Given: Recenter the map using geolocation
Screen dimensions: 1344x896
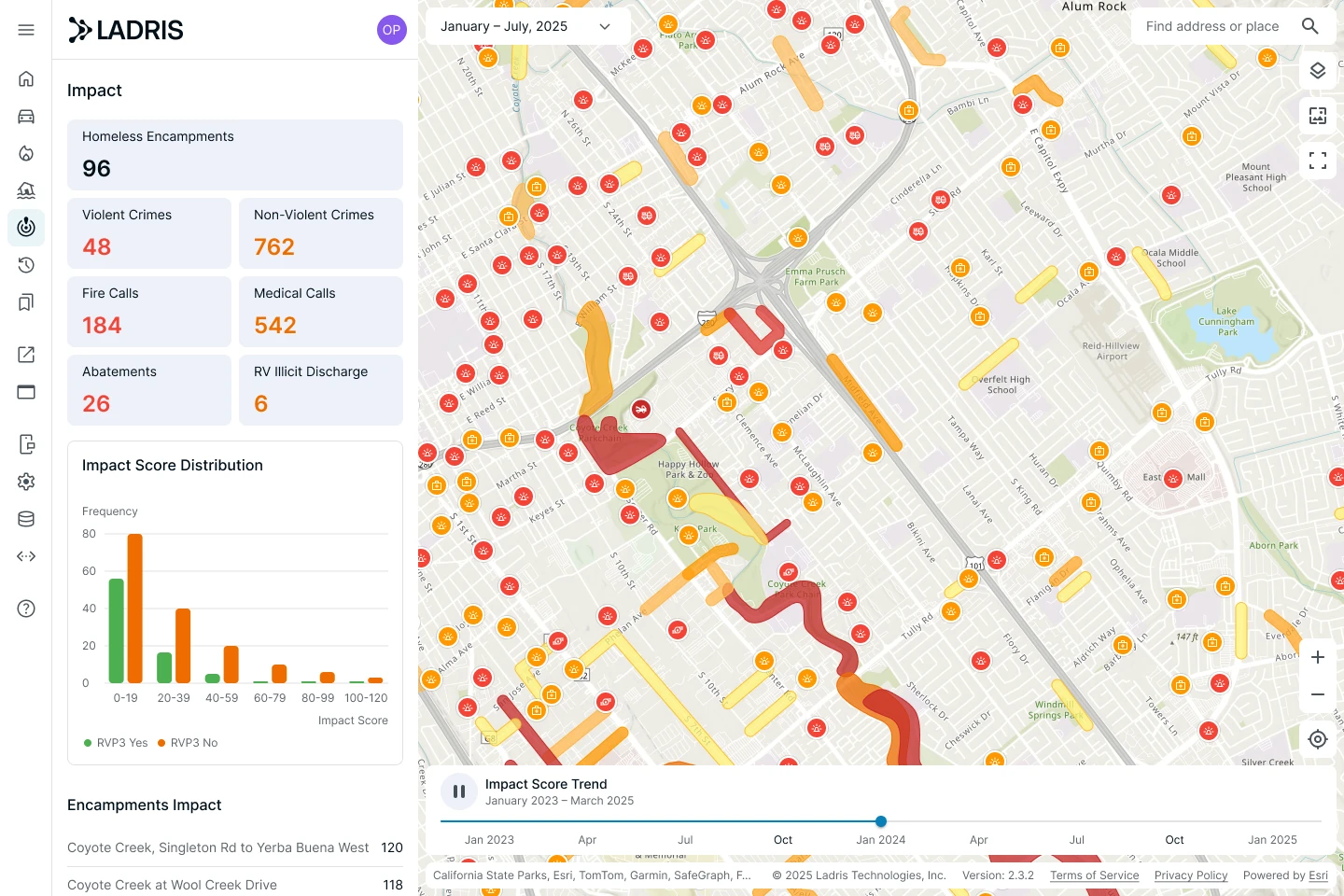Looking at the screenshot, I should pos(1318,738).
